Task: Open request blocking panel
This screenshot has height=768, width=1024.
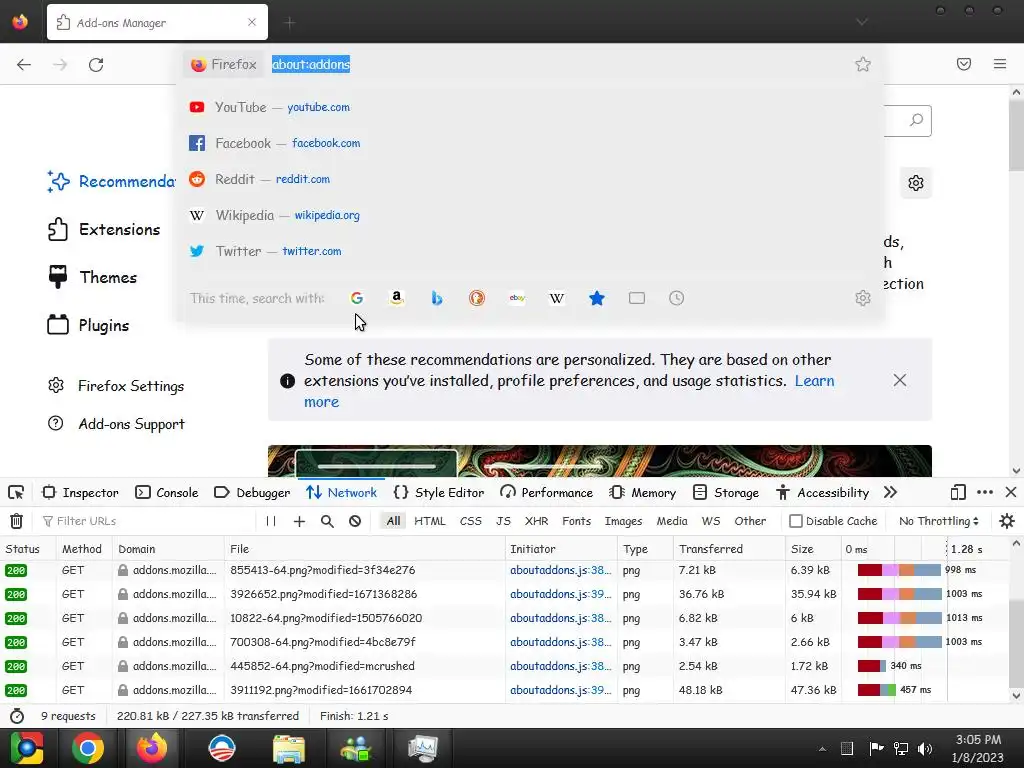Action: 355,521
